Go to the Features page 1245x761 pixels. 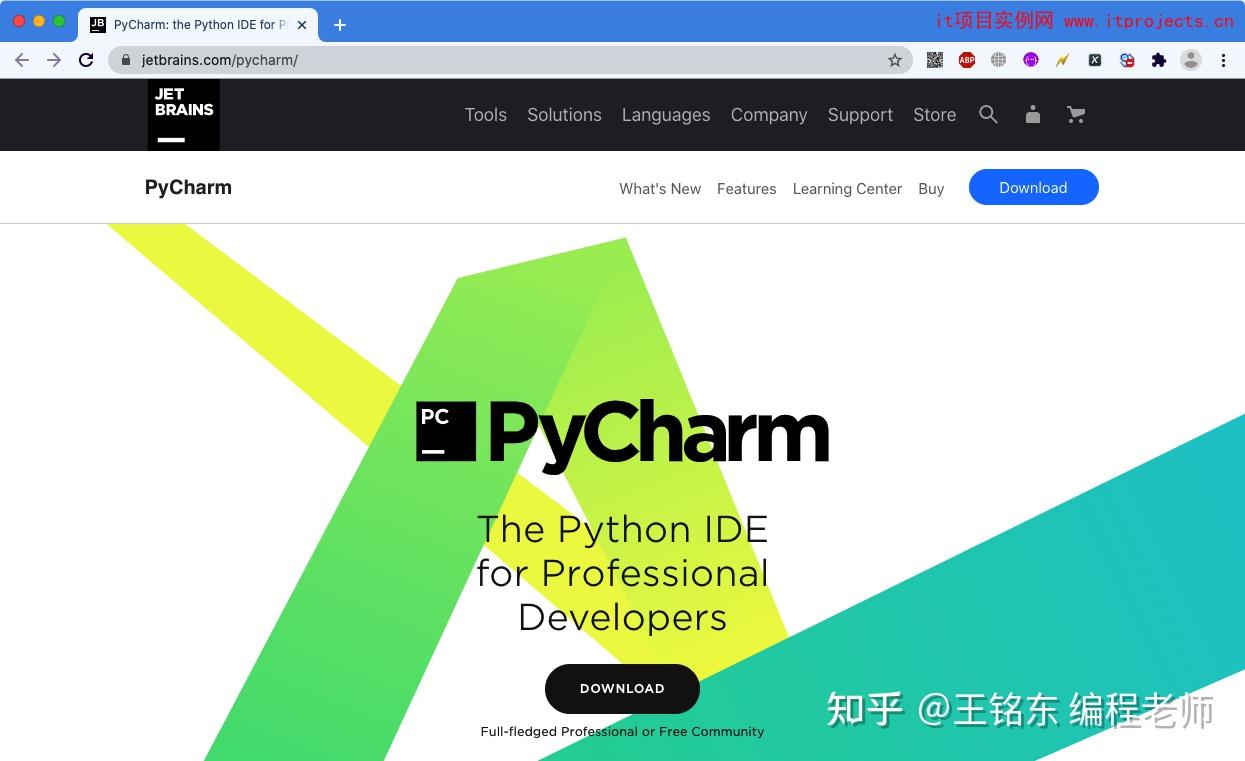point(747,188)
